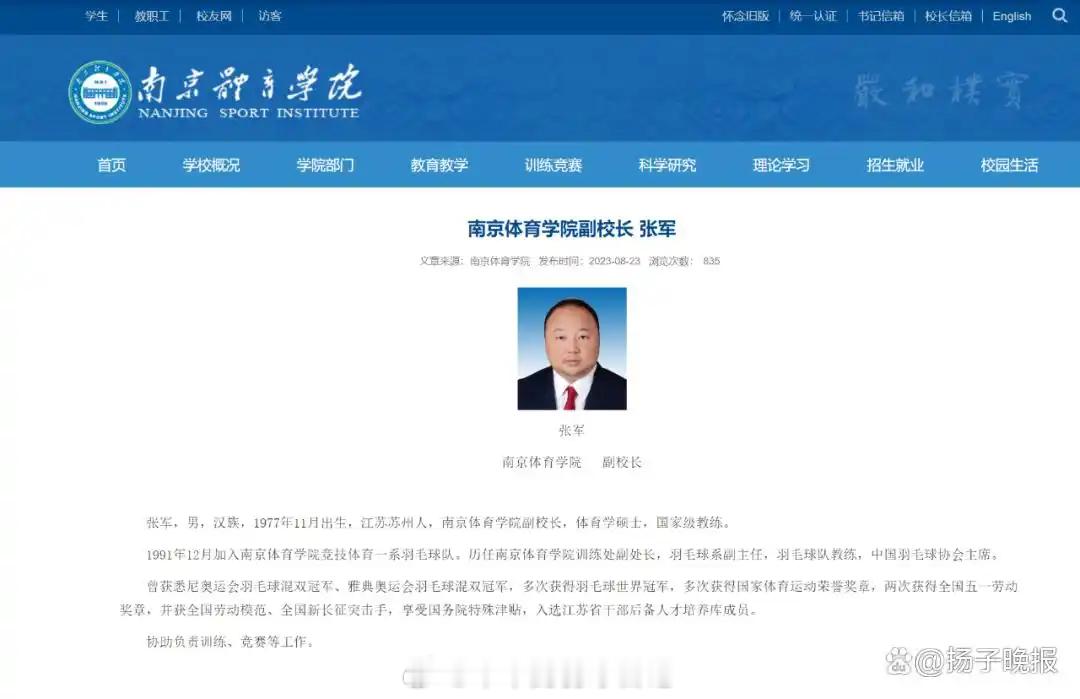Open the 怀念旧版 link
This screenshot has height=699, width=1080.
[745, 16]
